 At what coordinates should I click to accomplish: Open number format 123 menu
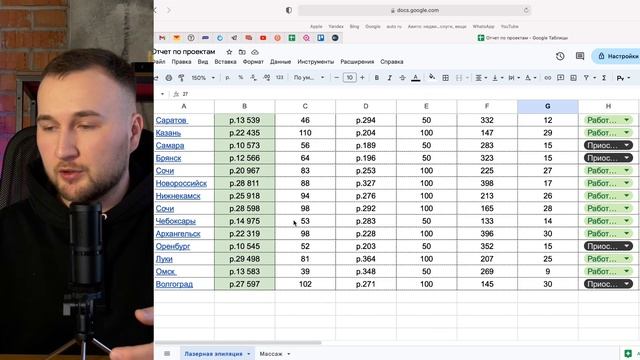tap(280, 78)
